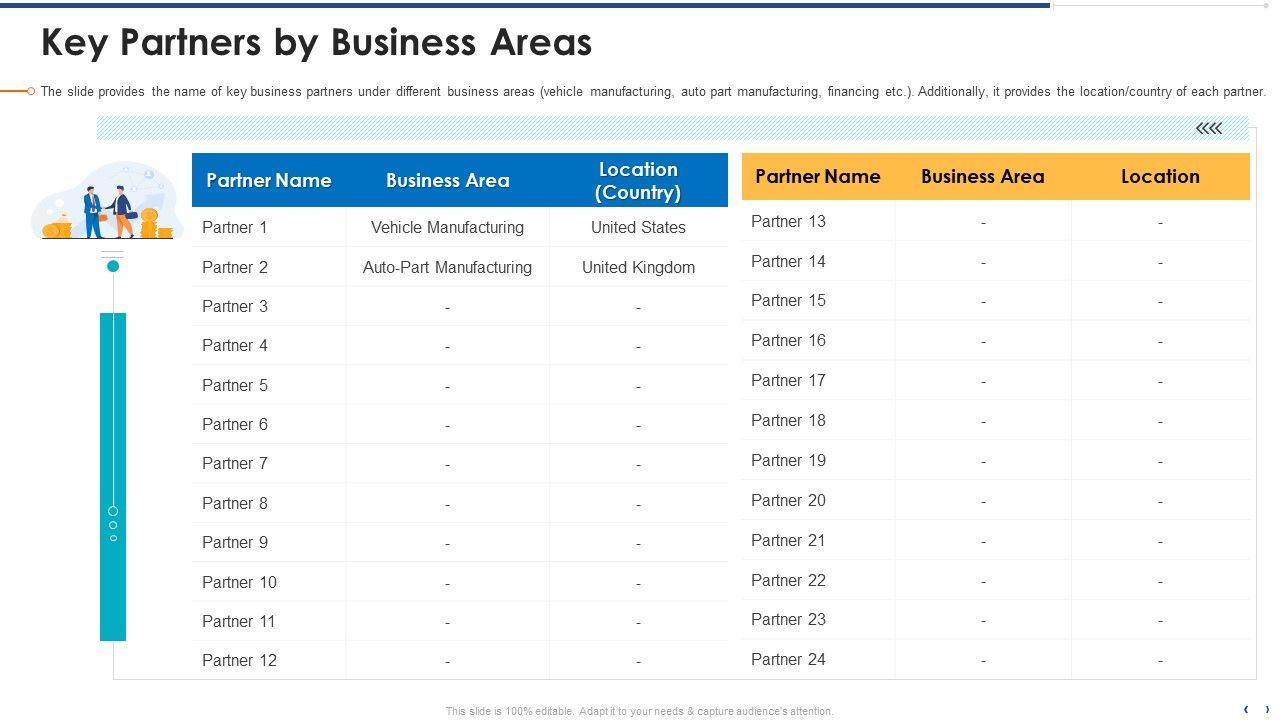
Task: Click the orange circle bullet beside the description
Action: pyautogui.click(x=31, y=91)
